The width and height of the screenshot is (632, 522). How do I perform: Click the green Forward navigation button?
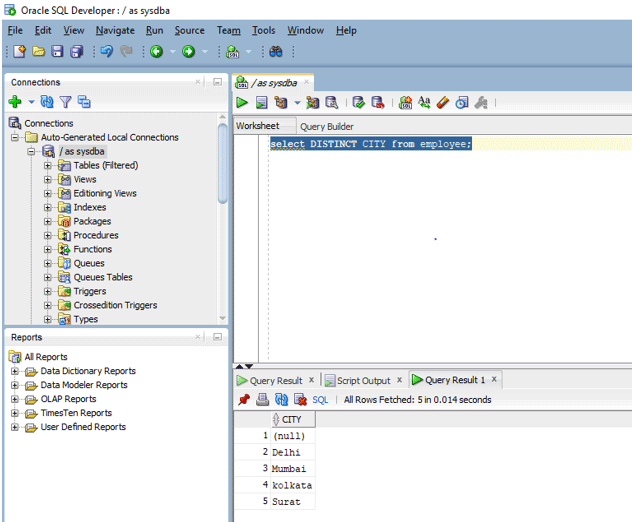tap(188, 52)
